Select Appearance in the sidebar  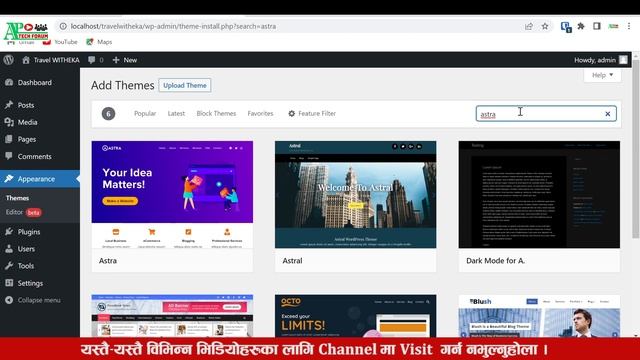tap(40, 179)
